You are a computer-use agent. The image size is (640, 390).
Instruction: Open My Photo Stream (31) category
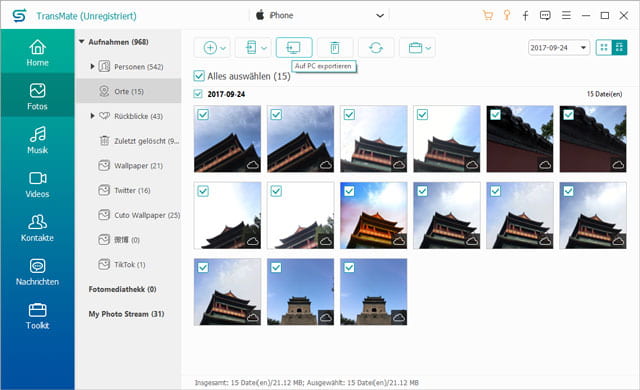click(x=127, y=314)
